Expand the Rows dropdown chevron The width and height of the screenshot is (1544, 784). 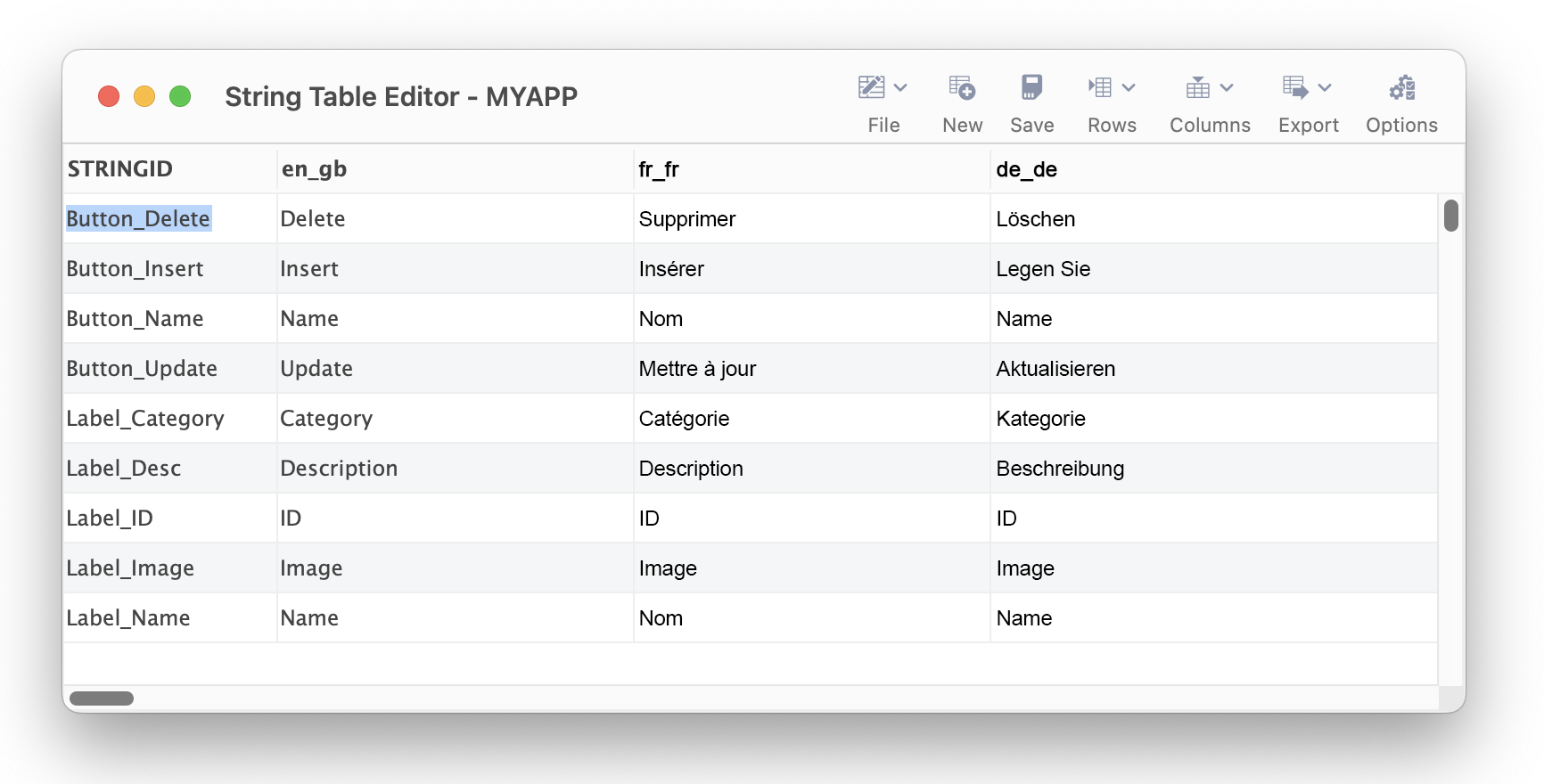(1129, 87)
